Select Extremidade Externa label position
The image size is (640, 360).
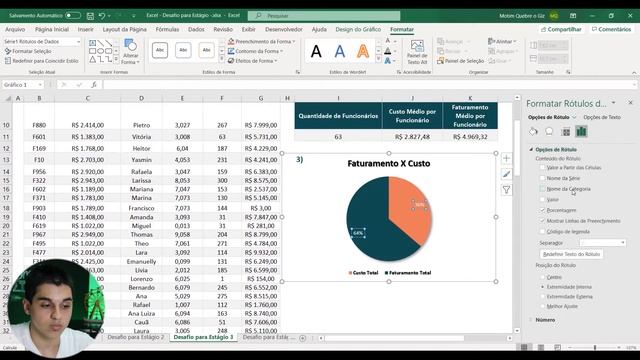(542, 296)
